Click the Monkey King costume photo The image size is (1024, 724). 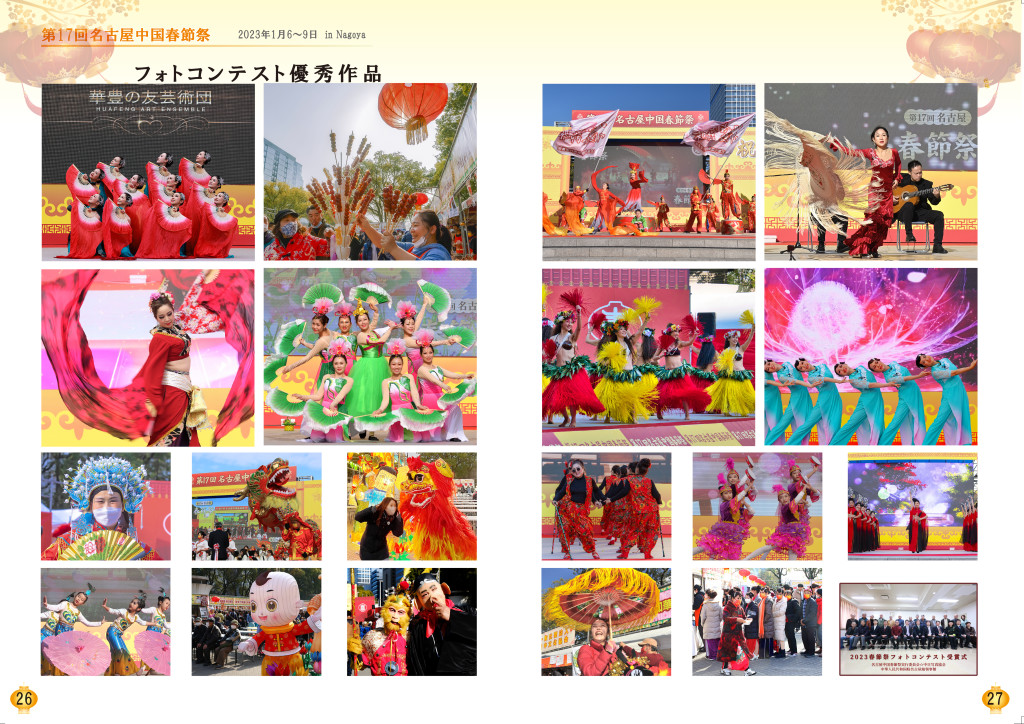click(412, 622)
